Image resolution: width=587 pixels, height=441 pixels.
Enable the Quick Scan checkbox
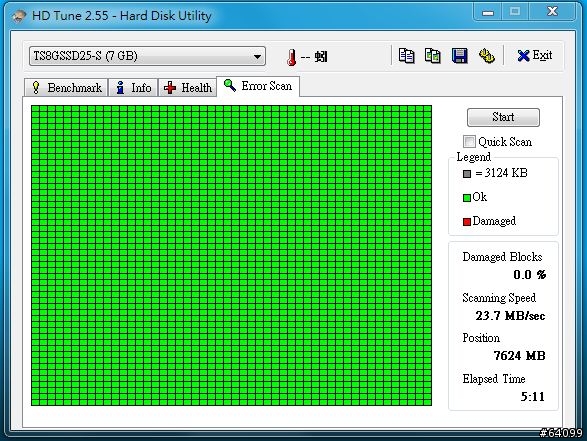tap(469, 142)
